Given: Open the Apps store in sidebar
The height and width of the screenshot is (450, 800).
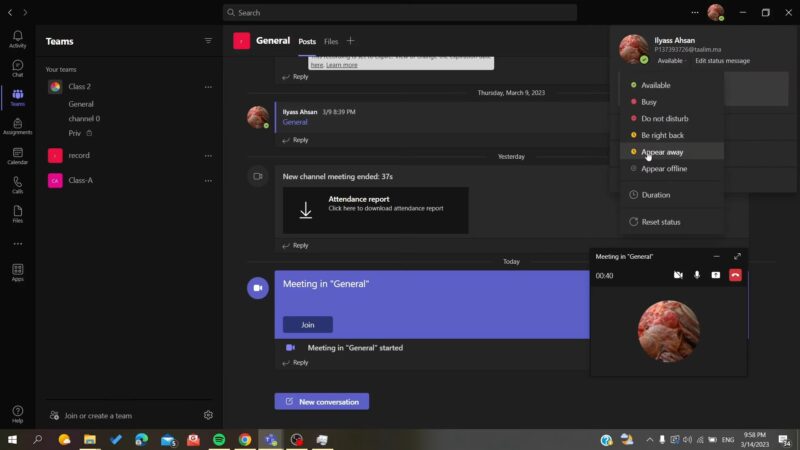Looking at the screenshot, I should pyautogui.click(x=17, y=272).
